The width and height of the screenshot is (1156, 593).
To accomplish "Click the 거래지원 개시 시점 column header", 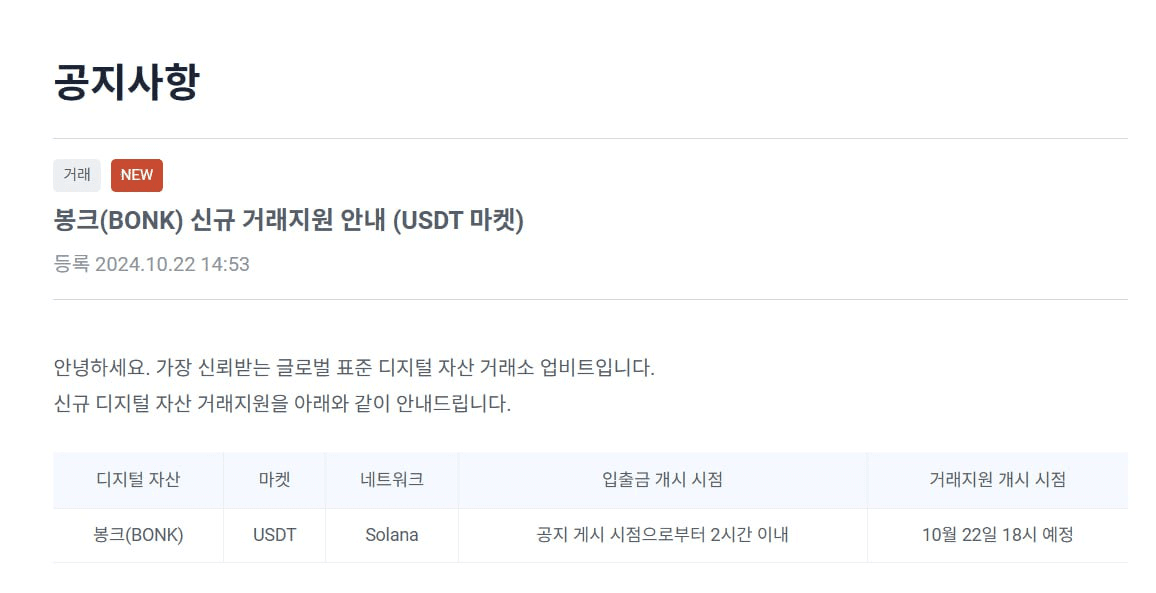I will click(997, 480).
